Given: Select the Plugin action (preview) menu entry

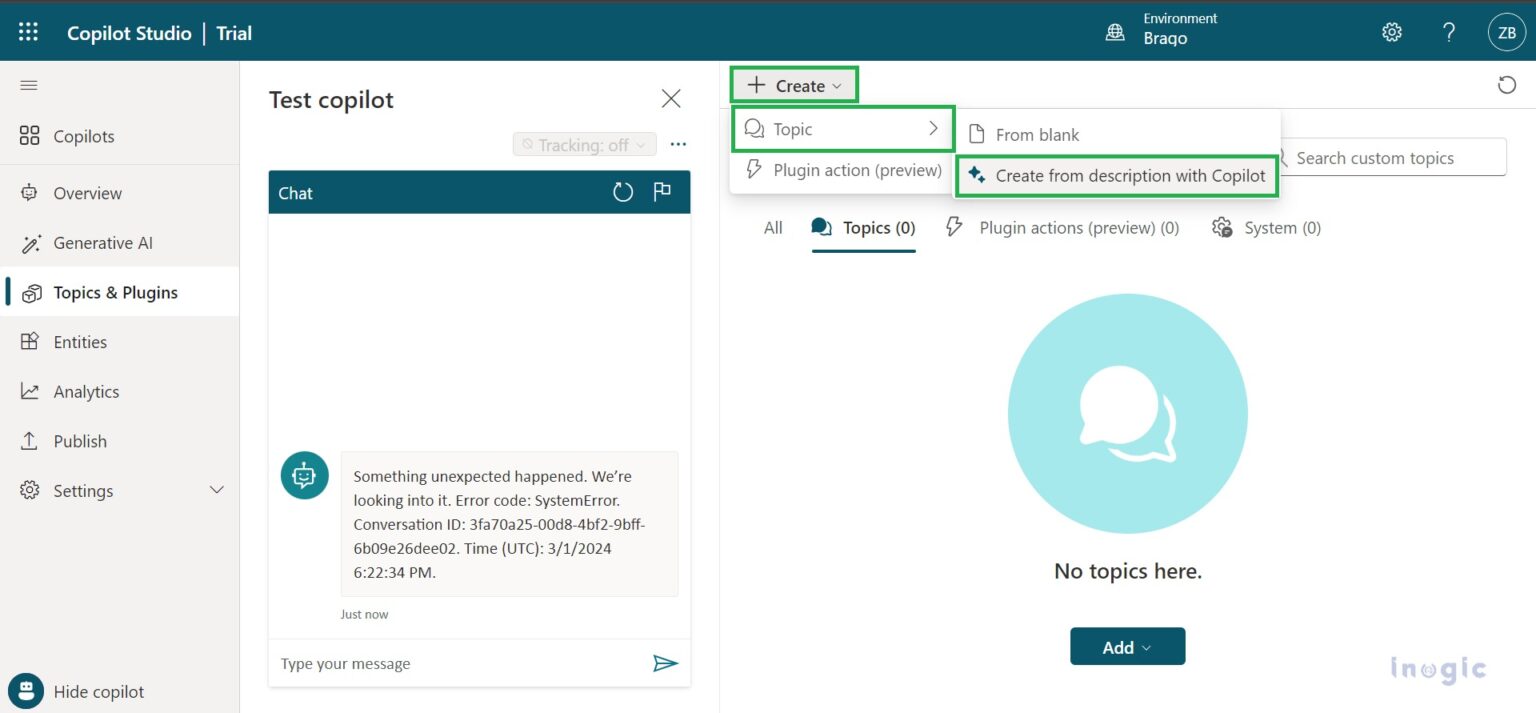Looking at the screenshot, I should tap(845, 170).
